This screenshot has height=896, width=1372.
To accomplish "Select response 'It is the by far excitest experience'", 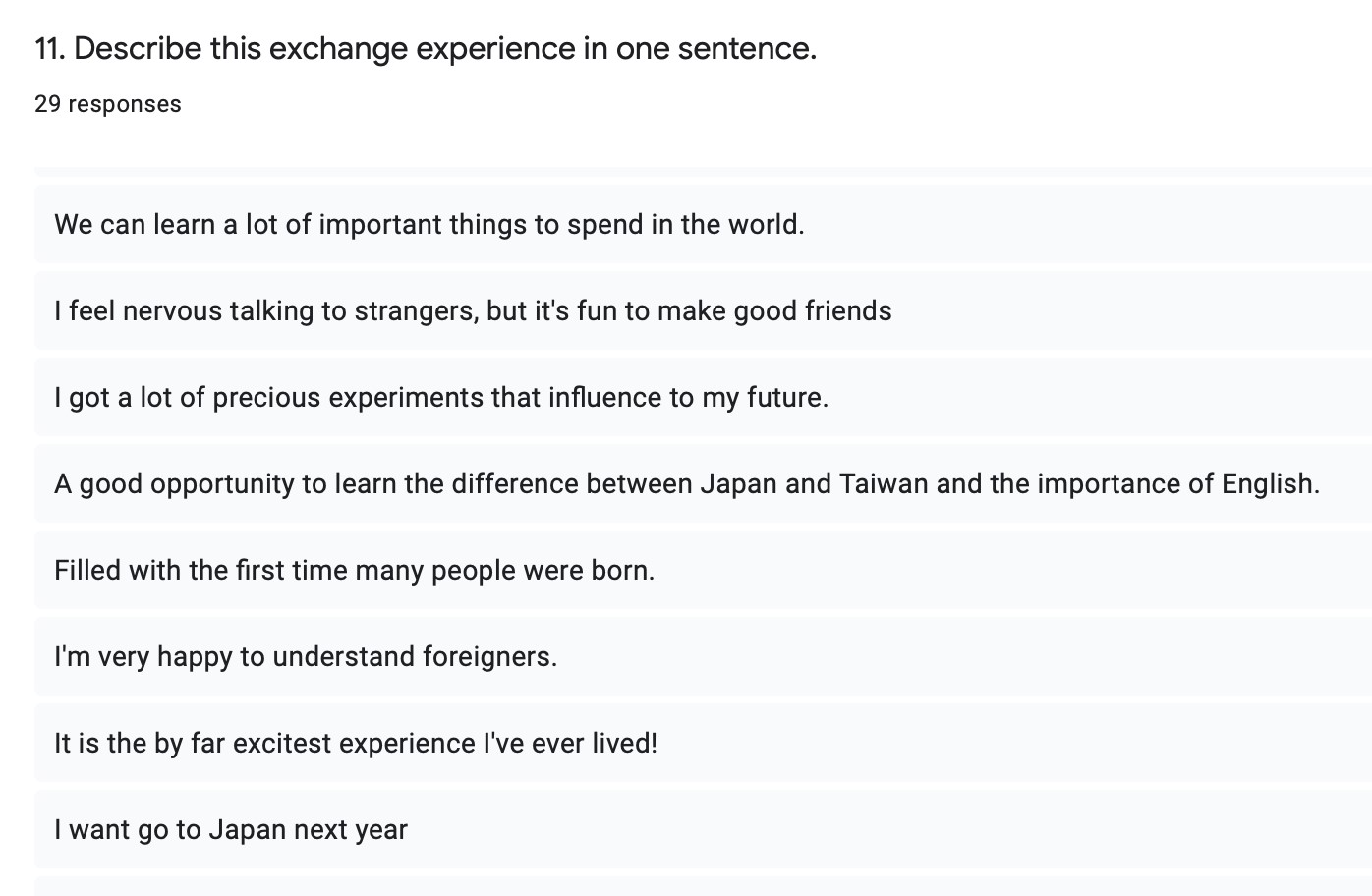I will coord(703,743).
